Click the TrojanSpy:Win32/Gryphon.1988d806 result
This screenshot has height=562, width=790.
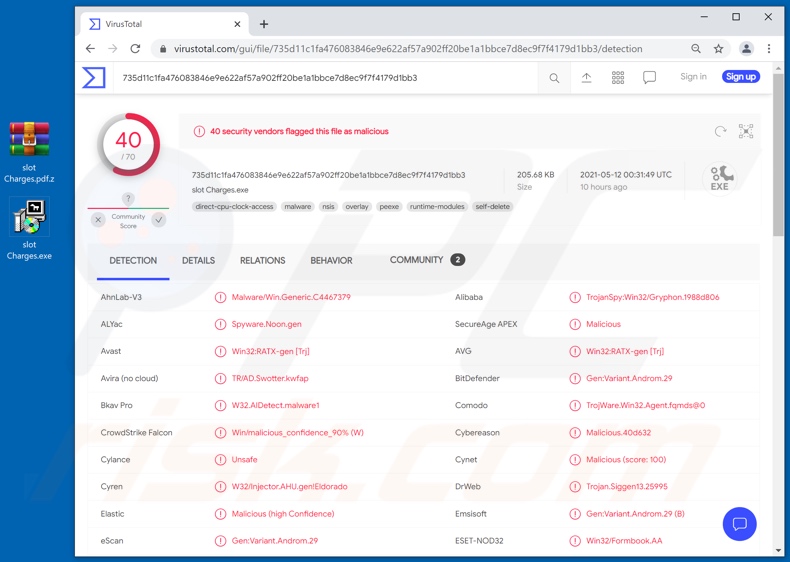652,297
